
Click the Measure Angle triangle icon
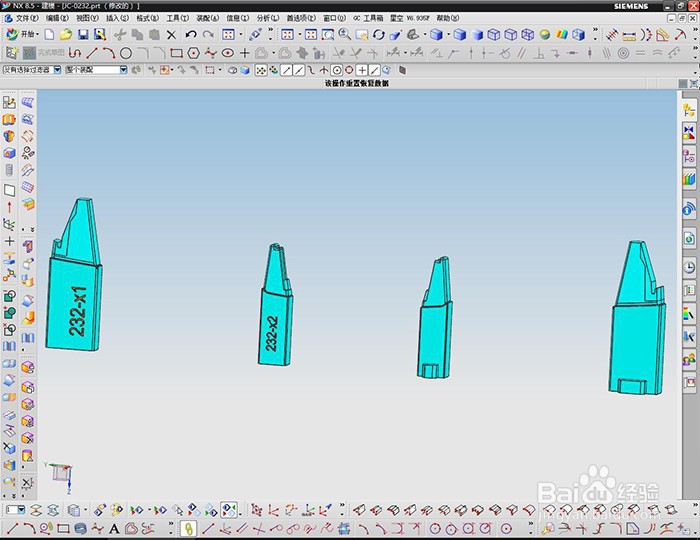[663, 35]
